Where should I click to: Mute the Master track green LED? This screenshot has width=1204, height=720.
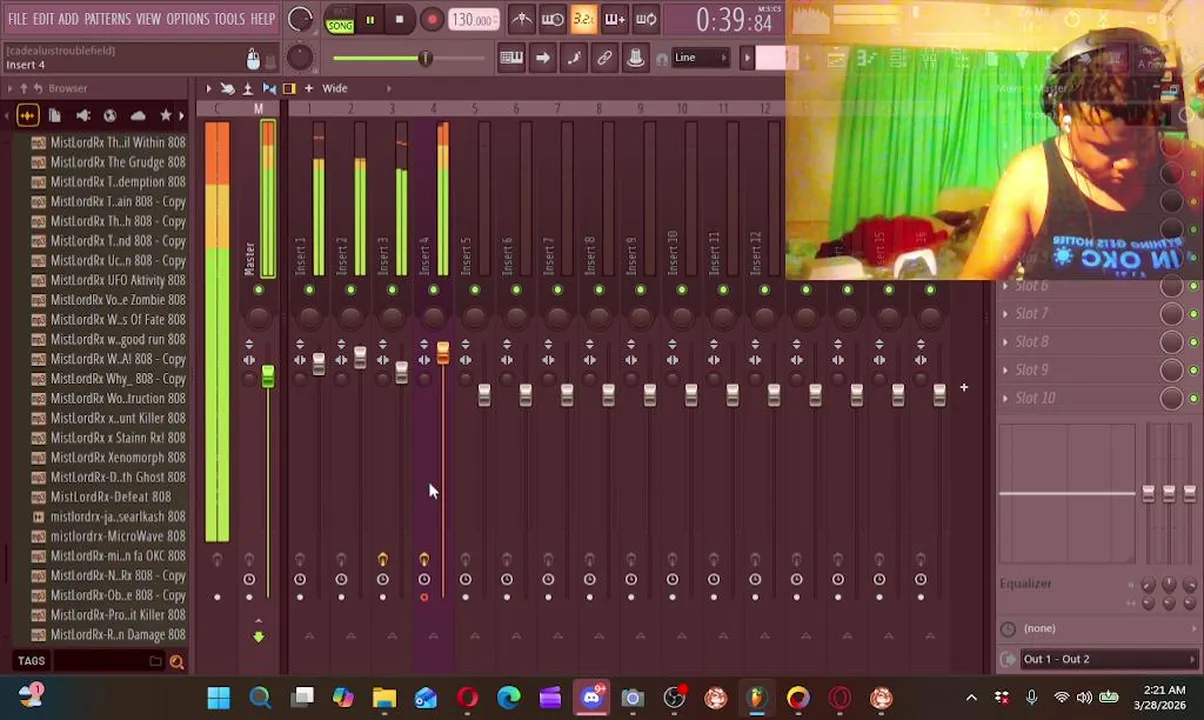(258, 290)
